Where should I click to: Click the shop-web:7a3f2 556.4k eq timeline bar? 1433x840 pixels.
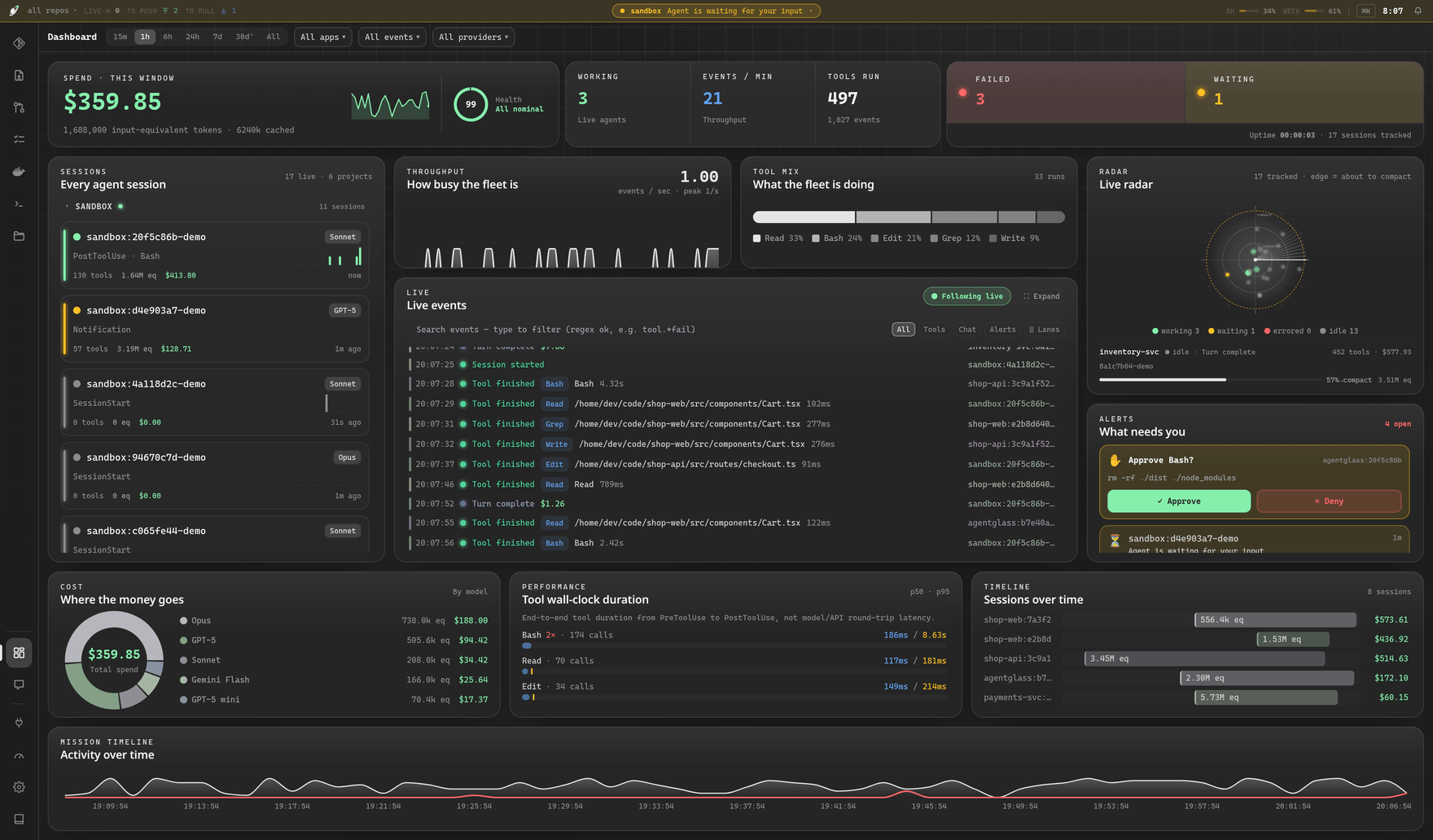1275,619
